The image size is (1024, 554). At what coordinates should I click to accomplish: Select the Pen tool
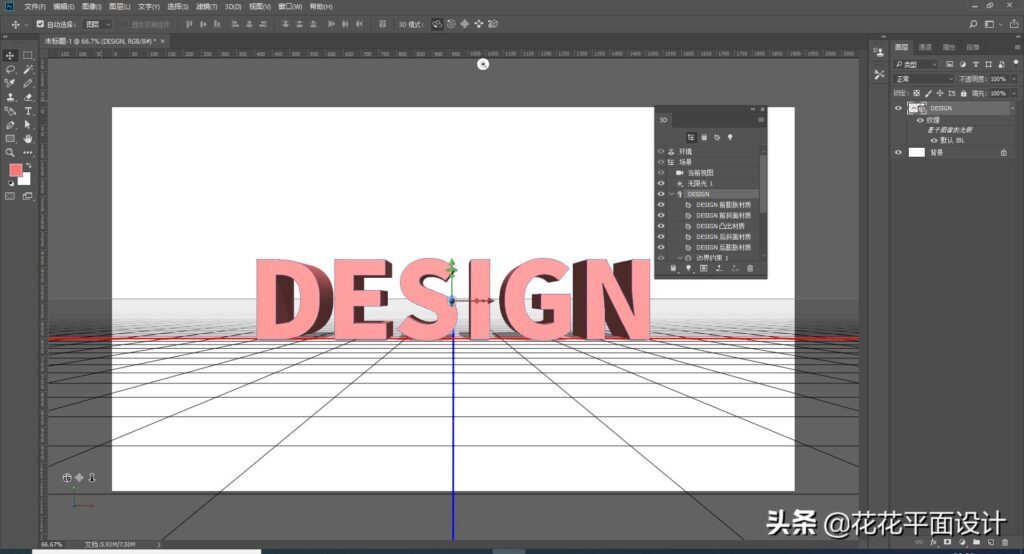(10, 125)
